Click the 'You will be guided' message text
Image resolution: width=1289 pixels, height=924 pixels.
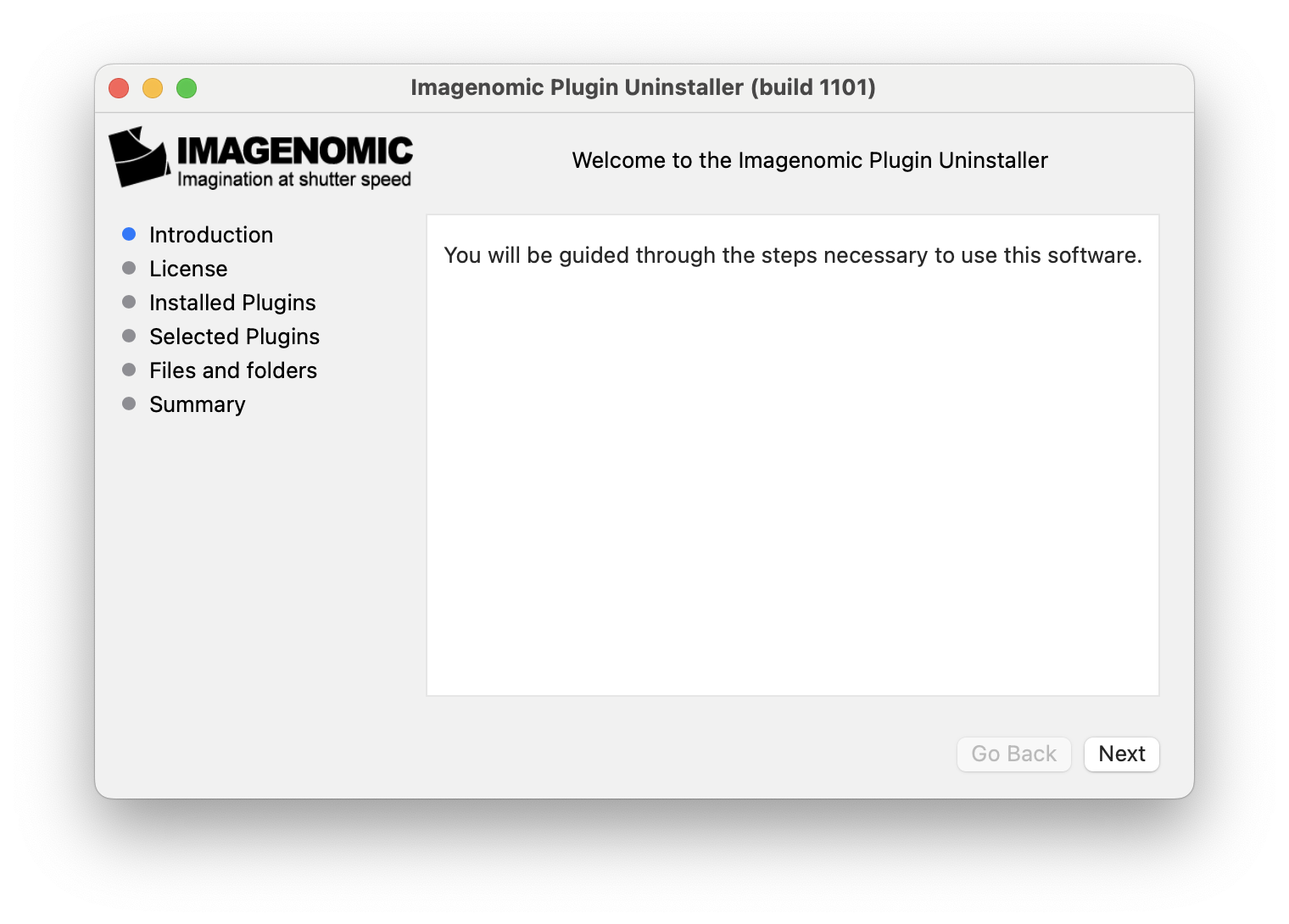[x=793, y=255]
